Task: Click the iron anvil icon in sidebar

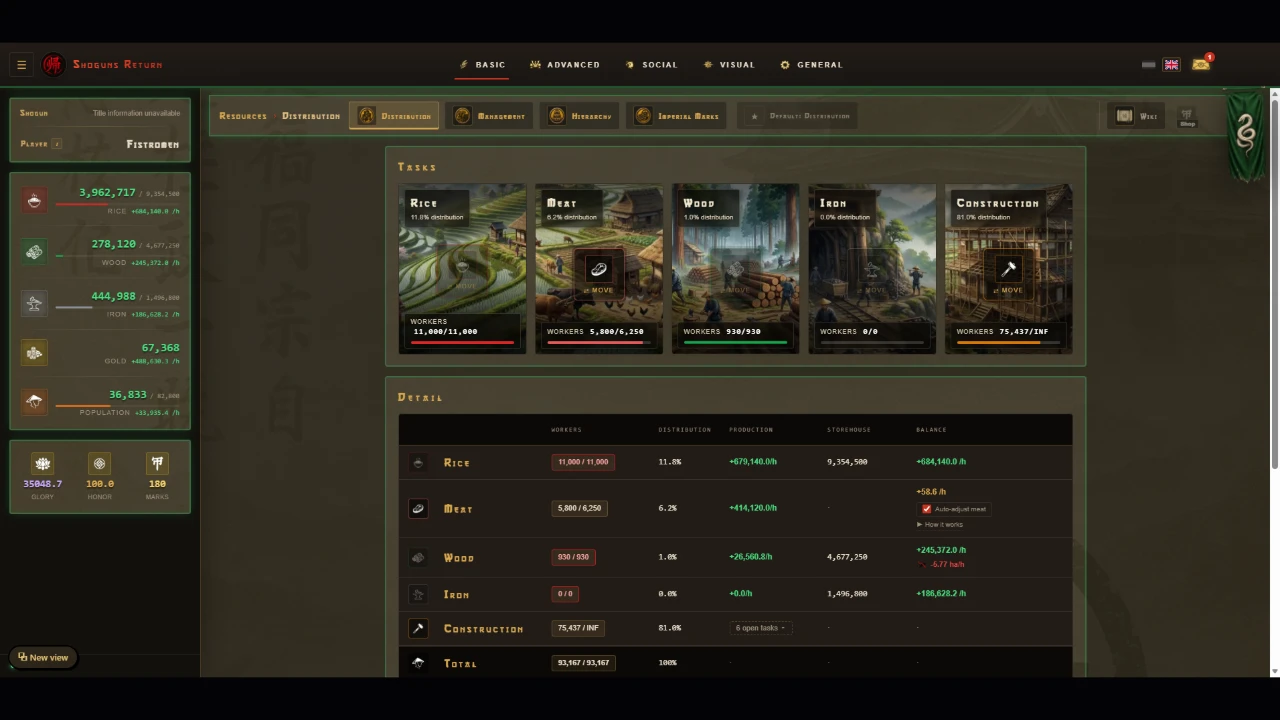Action: (34, 303)
